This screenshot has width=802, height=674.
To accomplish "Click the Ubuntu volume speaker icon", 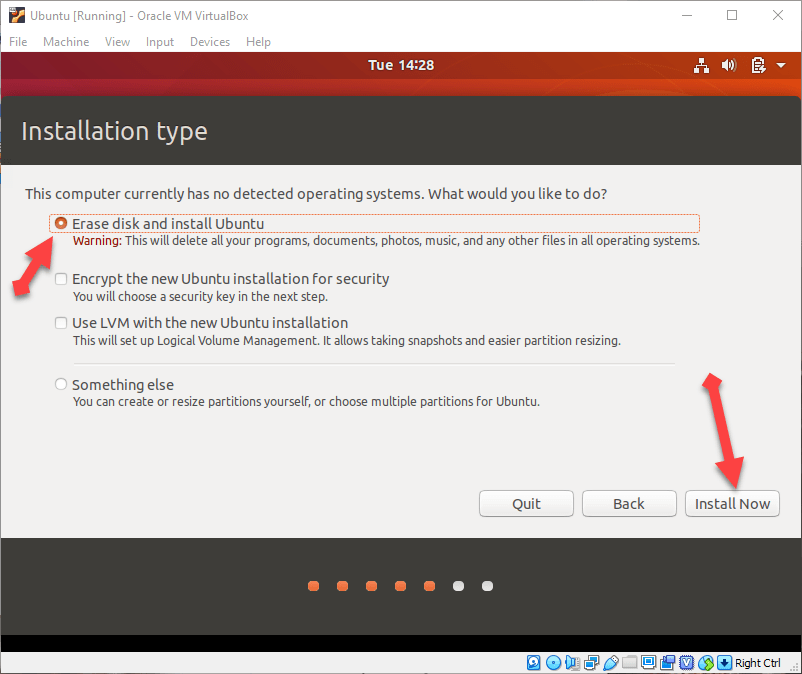I will (728, 66).
